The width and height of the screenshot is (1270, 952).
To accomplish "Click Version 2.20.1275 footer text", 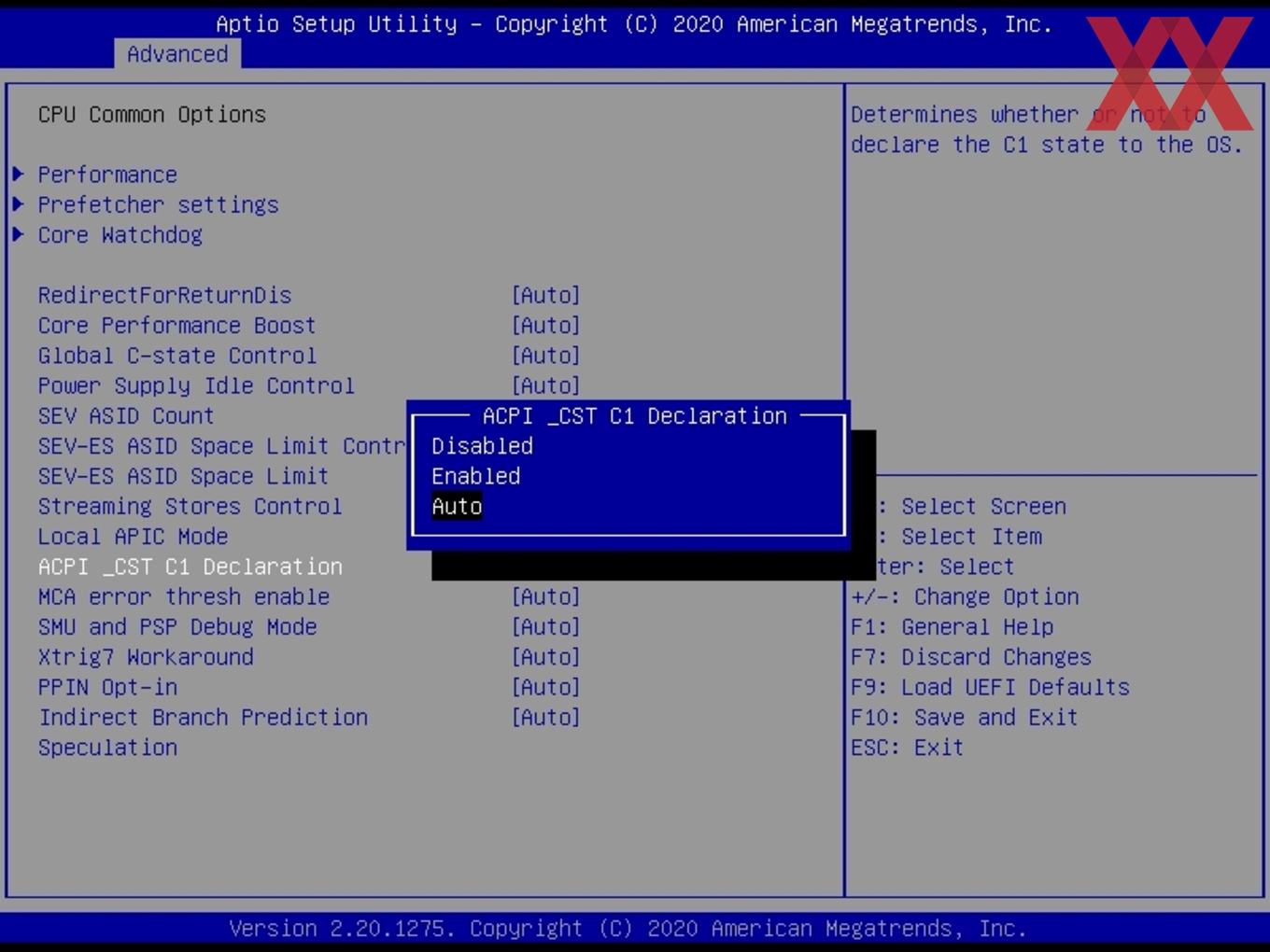I will coord(628,929).
